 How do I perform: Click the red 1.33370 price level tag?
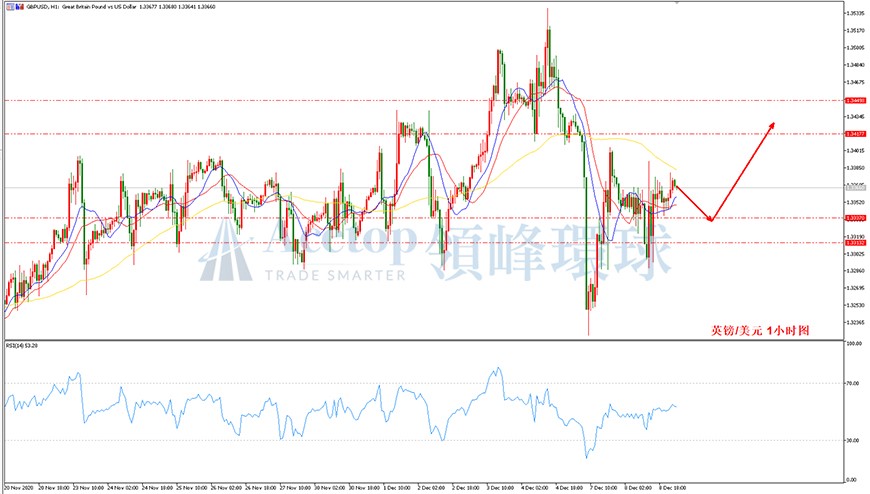pyautogui.click(x=854, y=218)
